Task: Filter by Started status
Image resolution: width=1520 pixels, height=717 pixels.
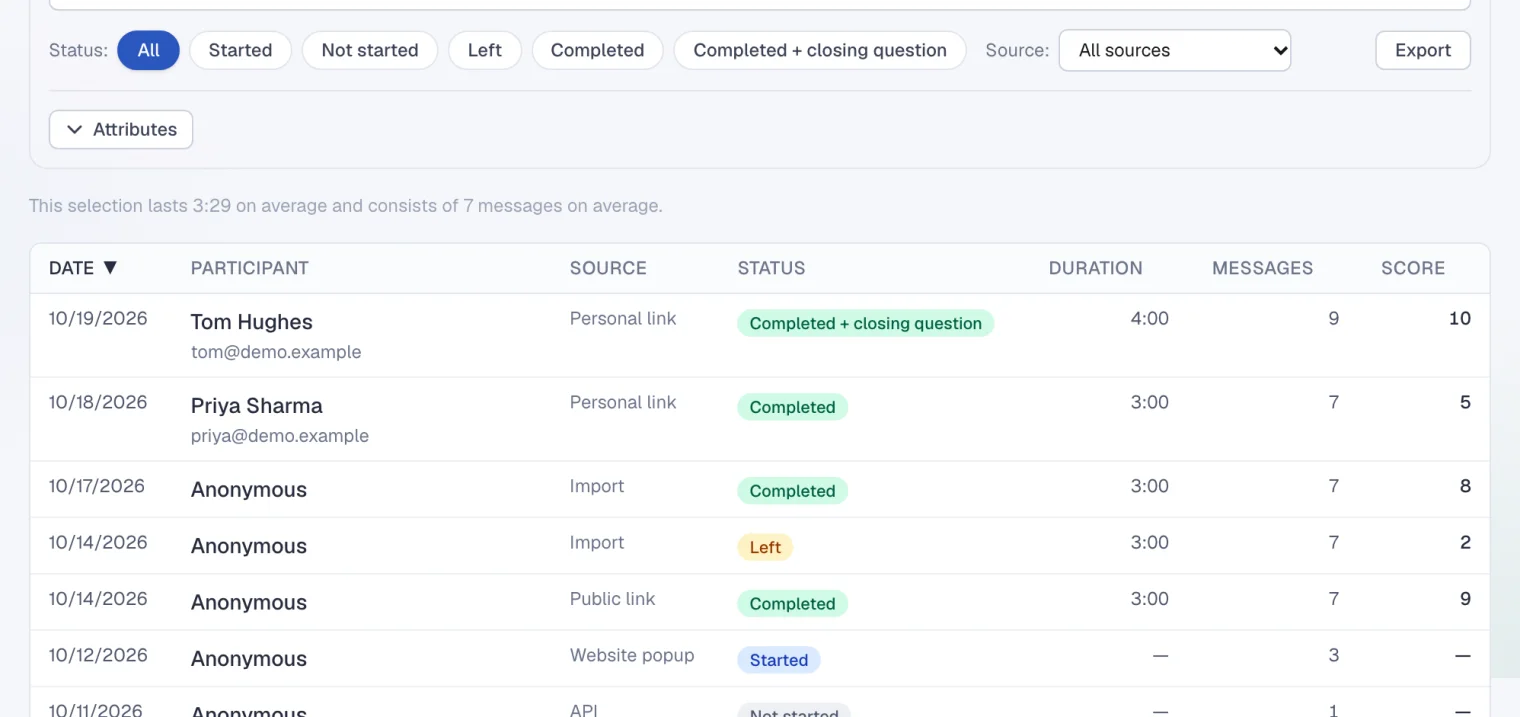Action: [x=240, y=50]
